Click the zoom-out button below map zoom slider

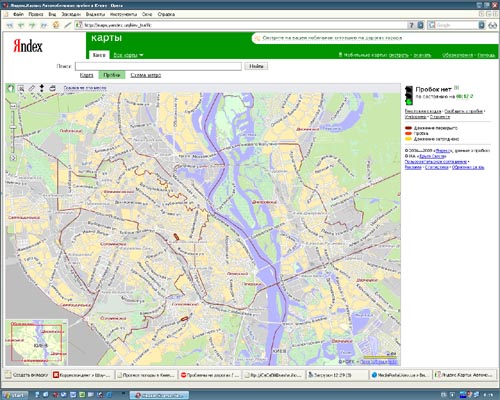pos(13,158)
